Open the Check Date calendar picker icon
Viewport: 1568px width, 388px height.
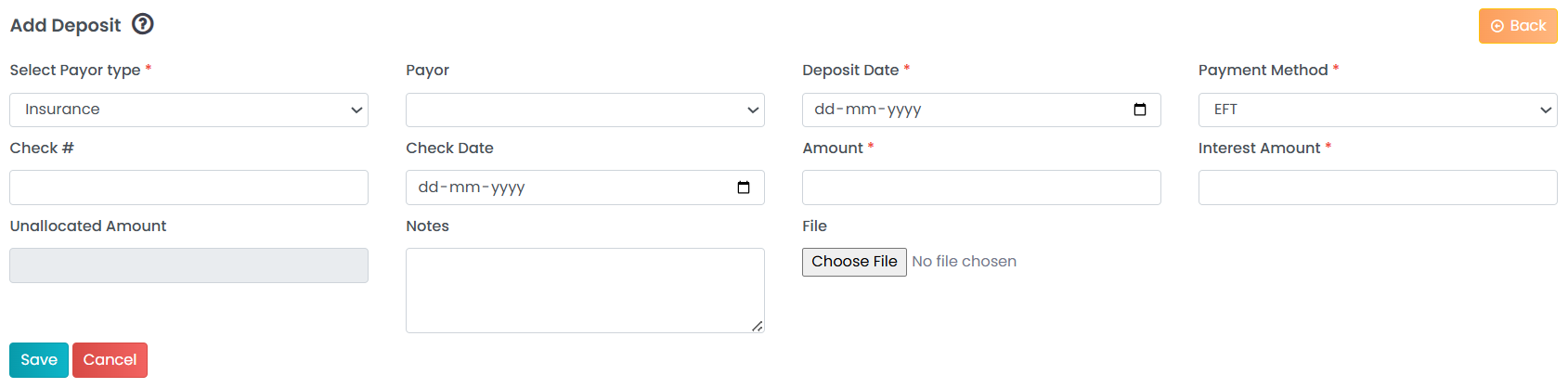pos(744,188)
